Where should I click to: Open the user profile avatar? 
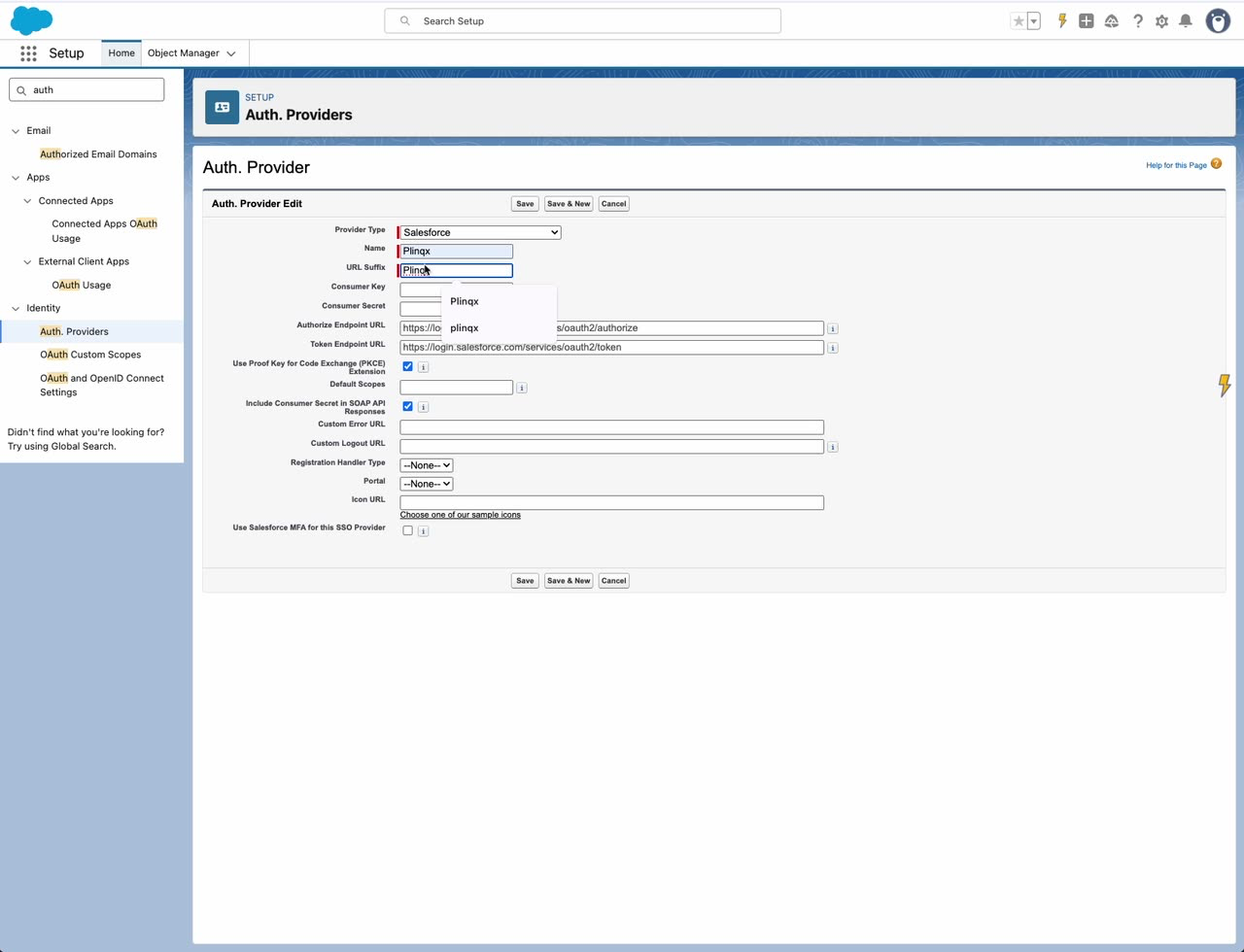[1218, 20]
